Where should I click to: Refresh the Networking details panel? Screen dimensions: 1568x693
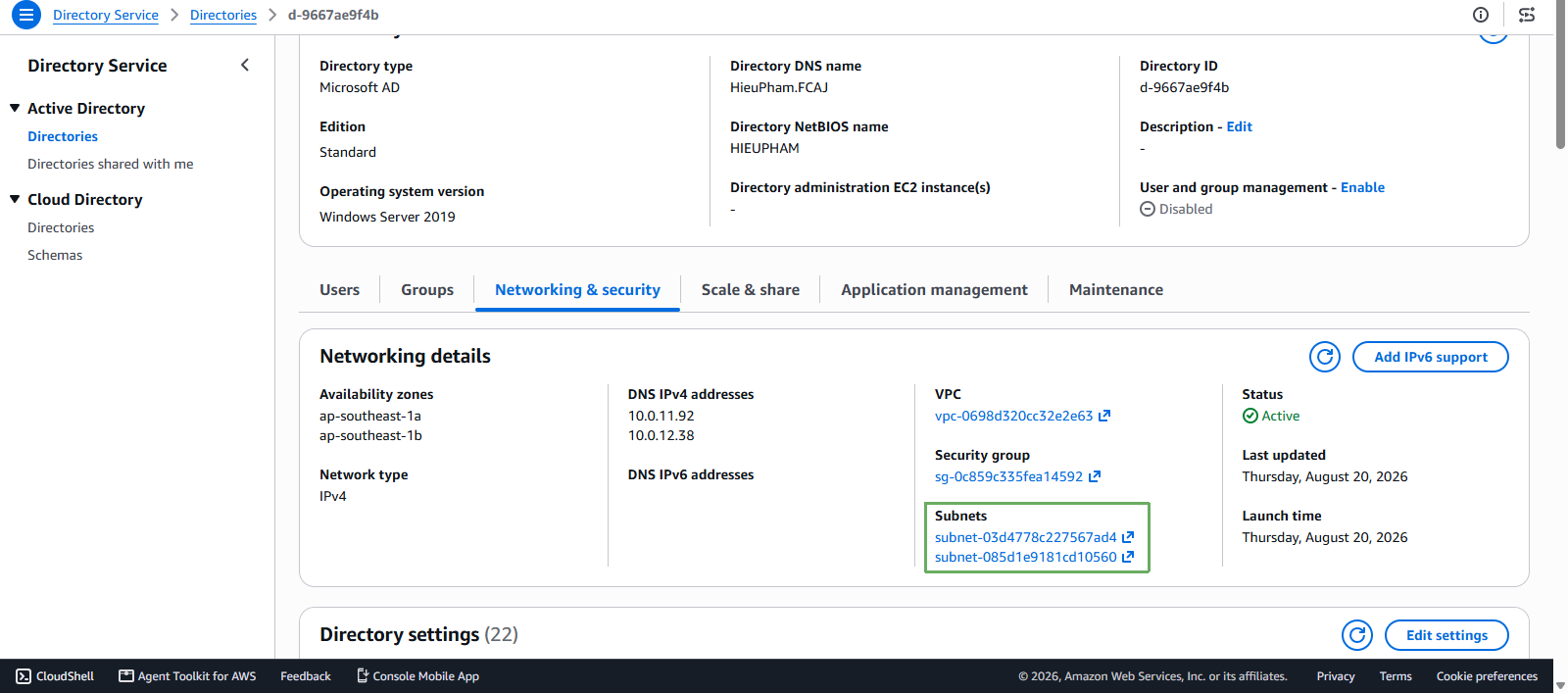(x=1325, y=357)
